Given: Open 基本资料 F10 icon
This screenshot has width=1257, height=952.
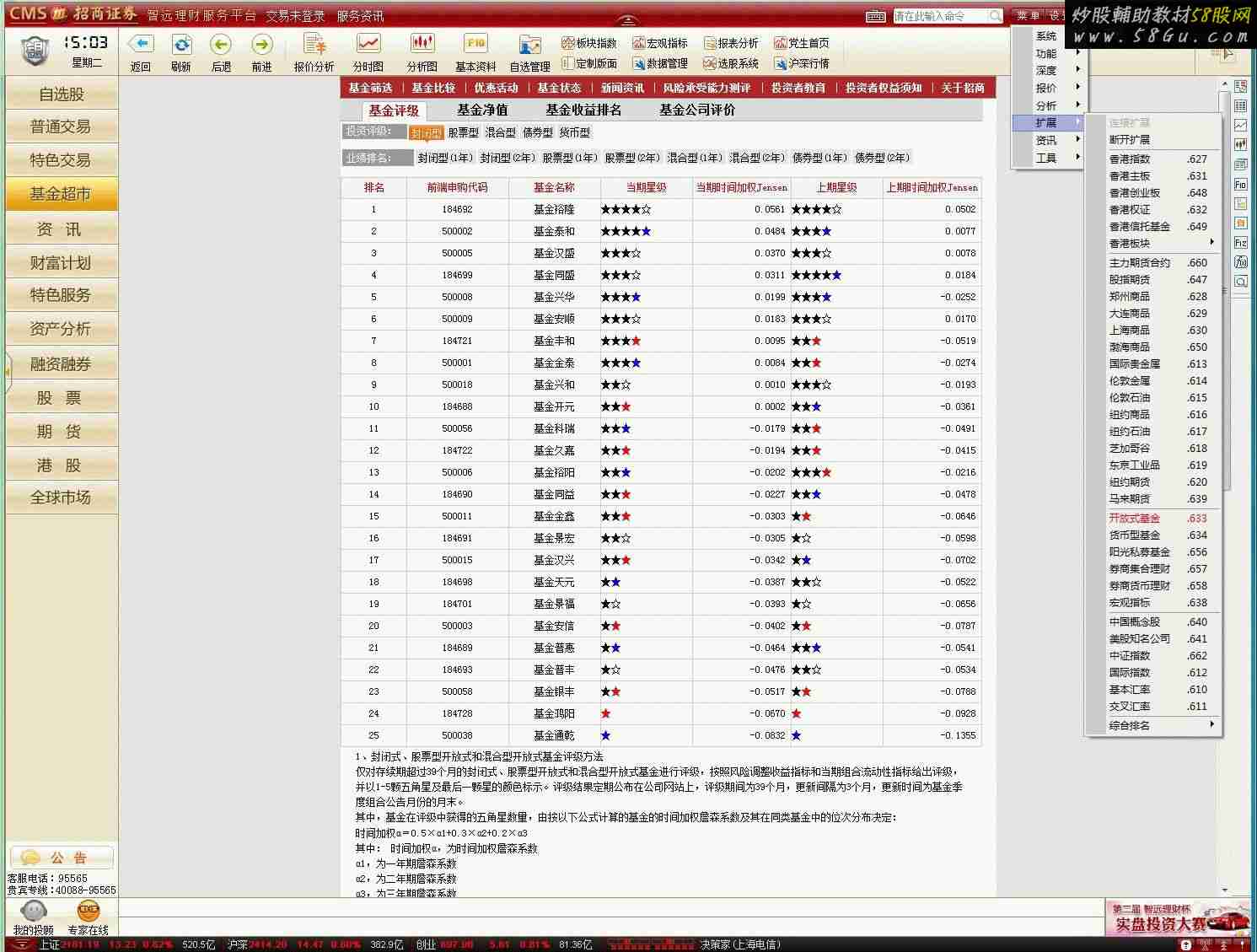Looking at the screenshot, I should pyautogui.click(x=475, y=44).
